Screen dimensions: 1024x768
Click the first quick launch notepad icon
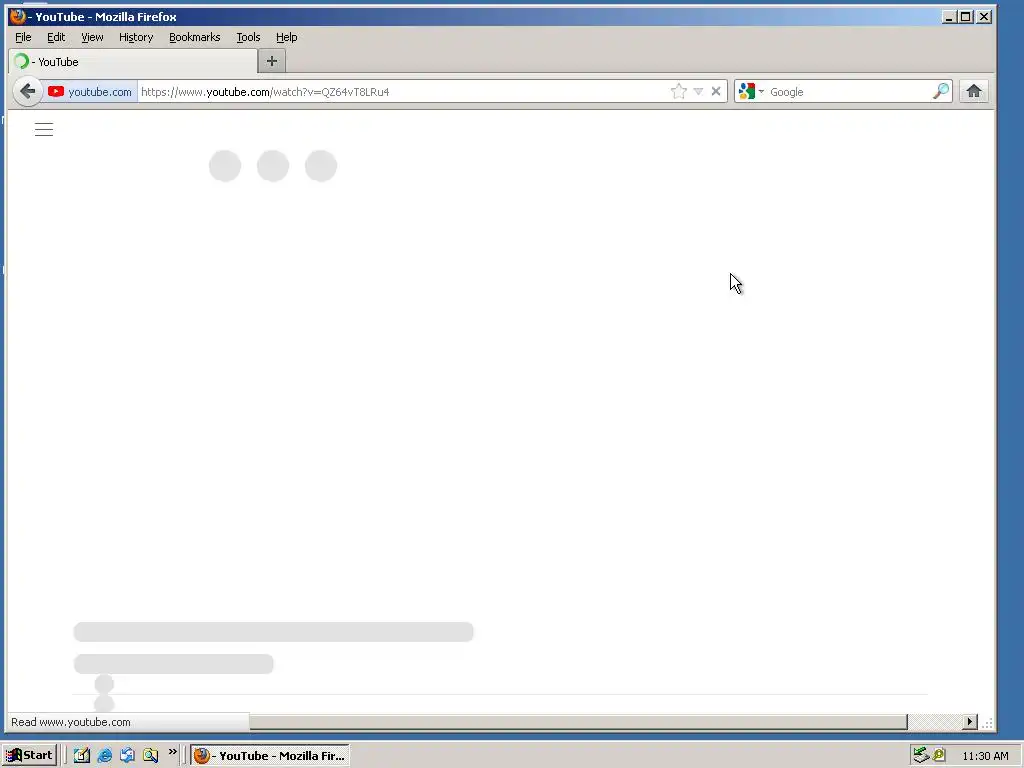click(x=82, y=756)
